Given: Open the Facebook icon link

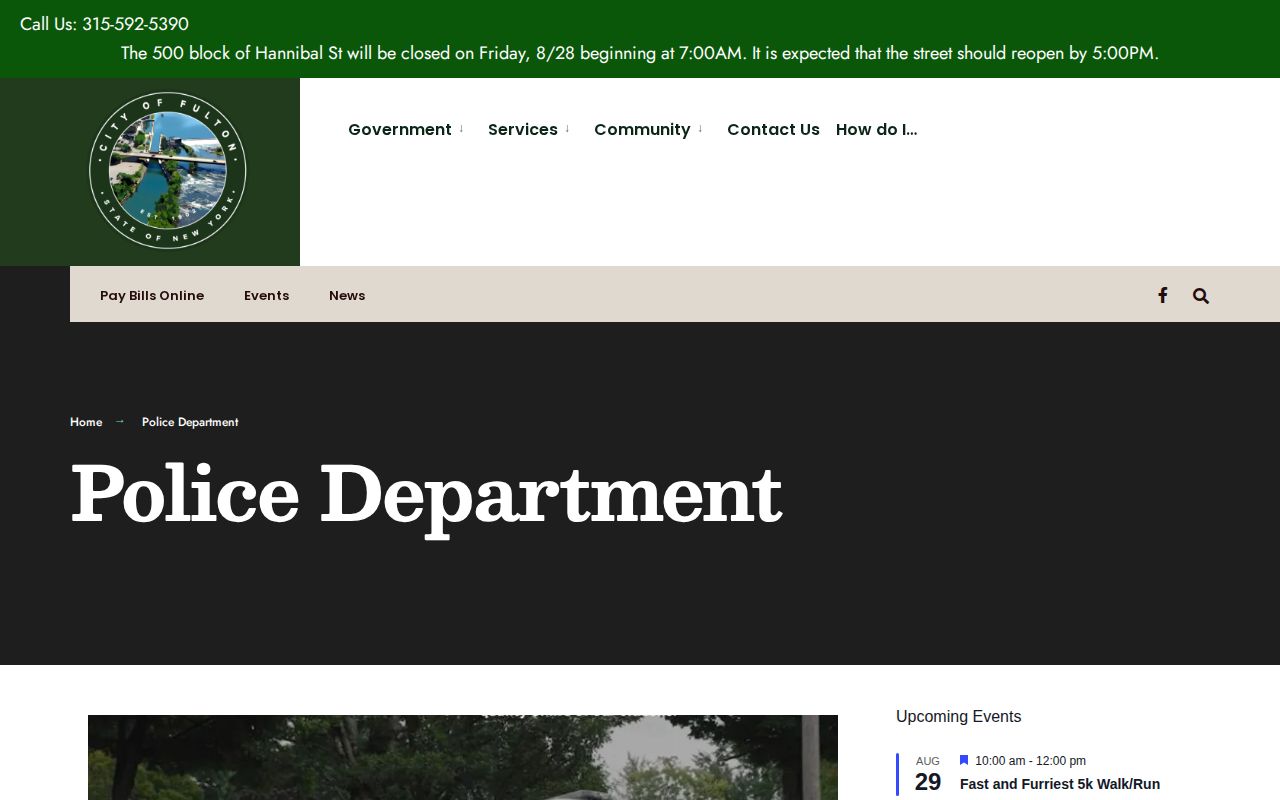Looking at the screenshot, I should 1162,295.
